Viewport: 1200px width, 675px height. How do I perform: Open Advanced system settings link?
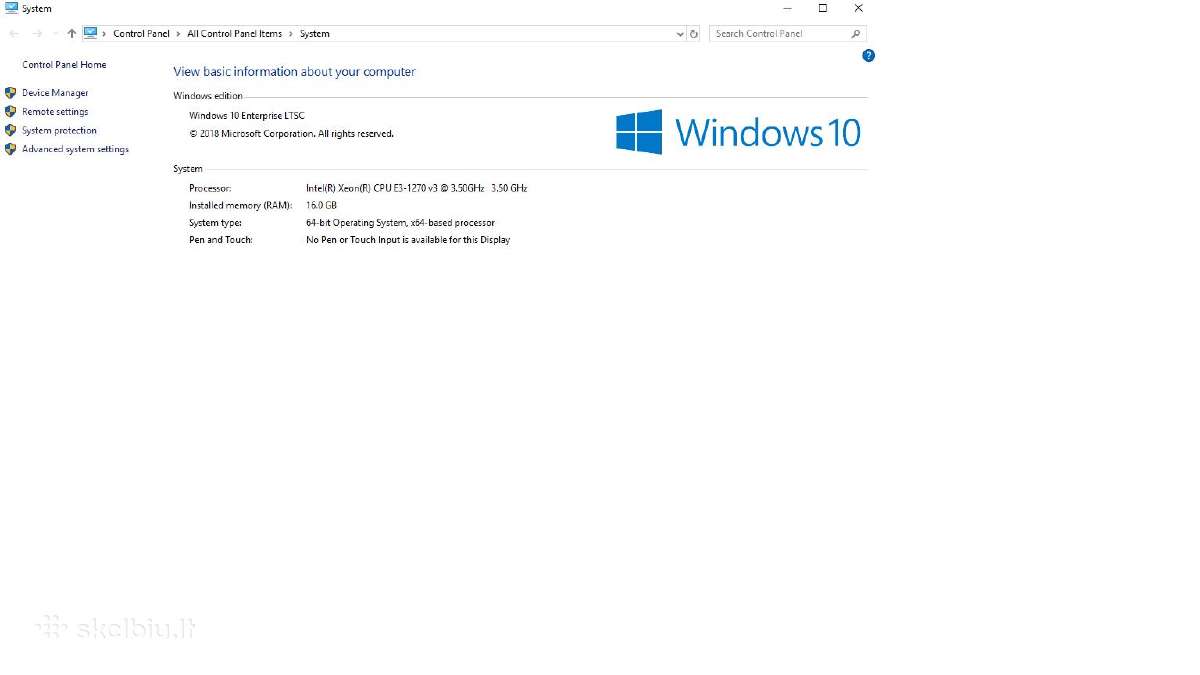(x=75, y=150)
